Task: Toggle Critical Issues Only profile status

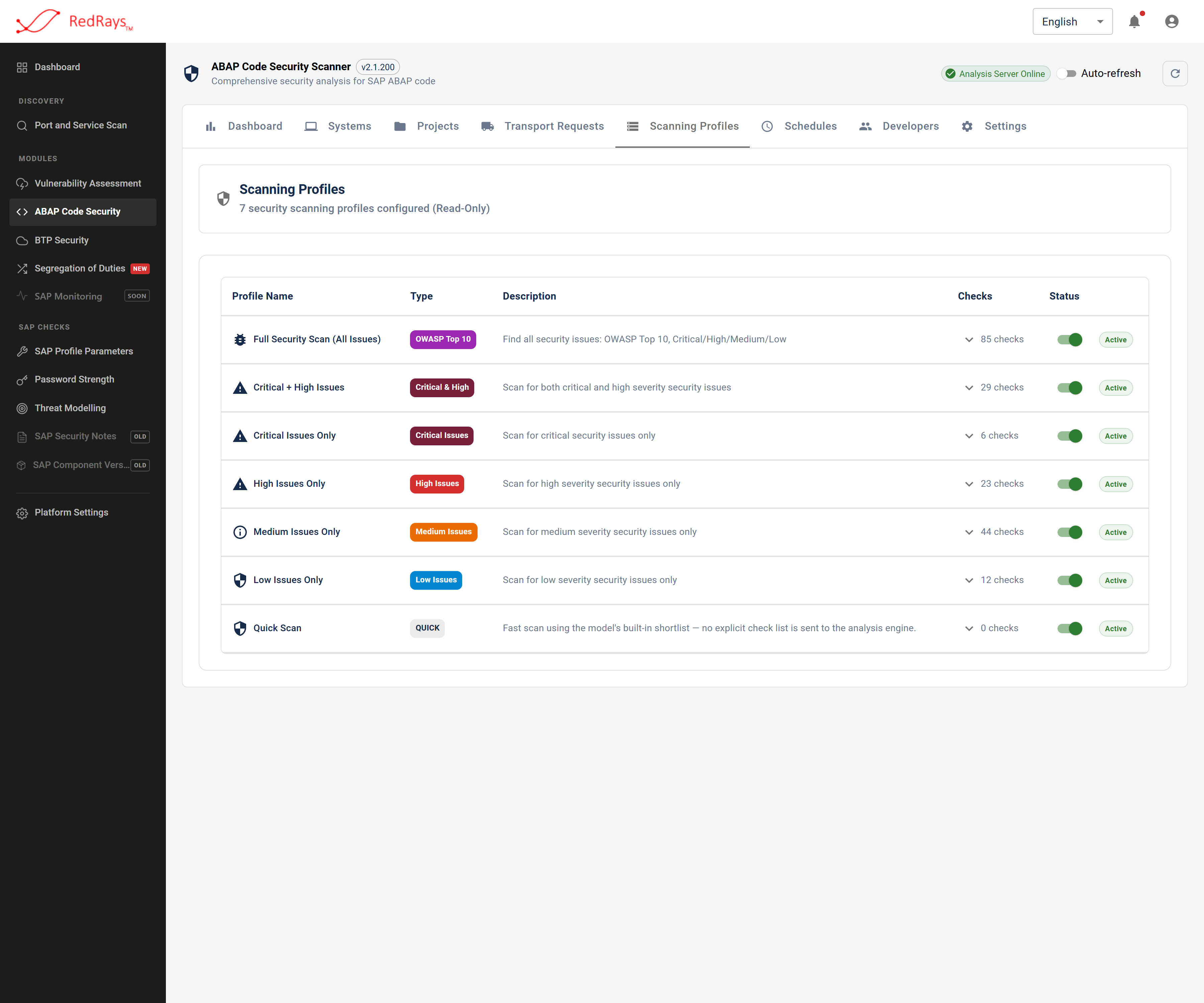Action: [1070, 436]
